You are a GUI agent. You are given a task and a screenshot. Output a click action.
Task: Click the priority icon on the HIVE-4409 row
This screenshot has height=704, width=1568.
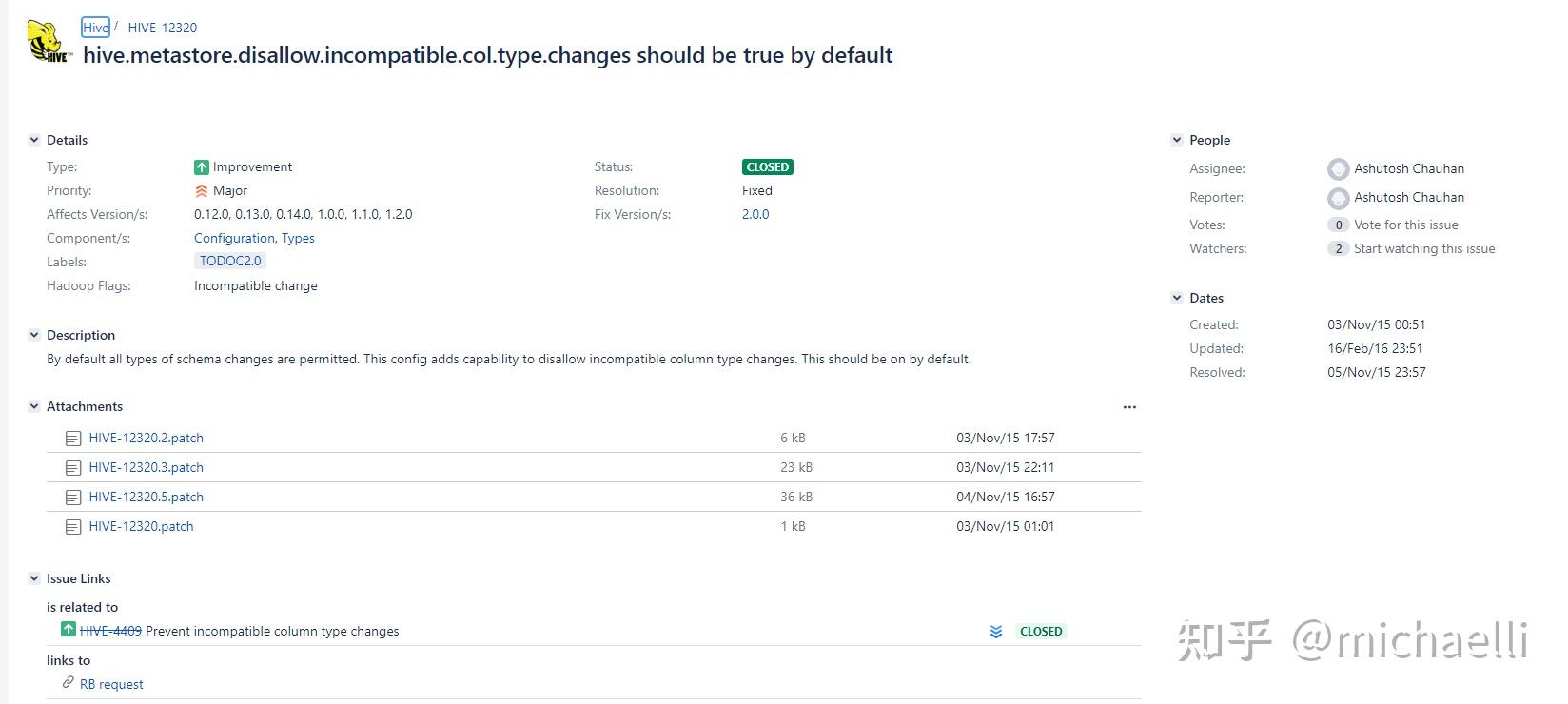(995, 632)
